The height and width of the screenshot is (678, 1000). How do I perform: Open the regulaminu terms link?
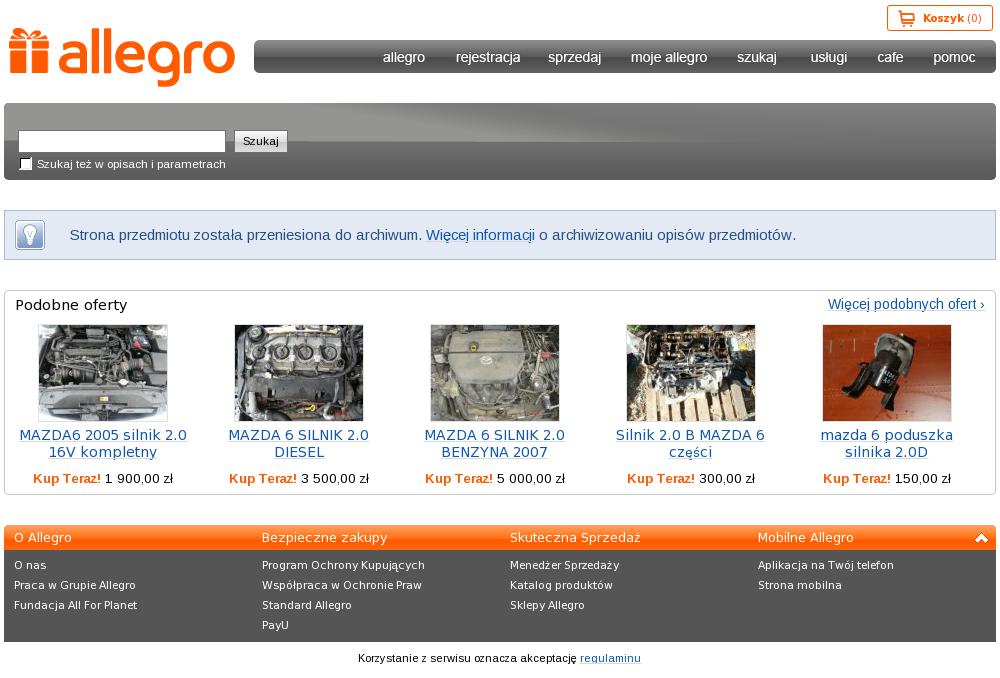pyautogui.click(x=610, y=658)
